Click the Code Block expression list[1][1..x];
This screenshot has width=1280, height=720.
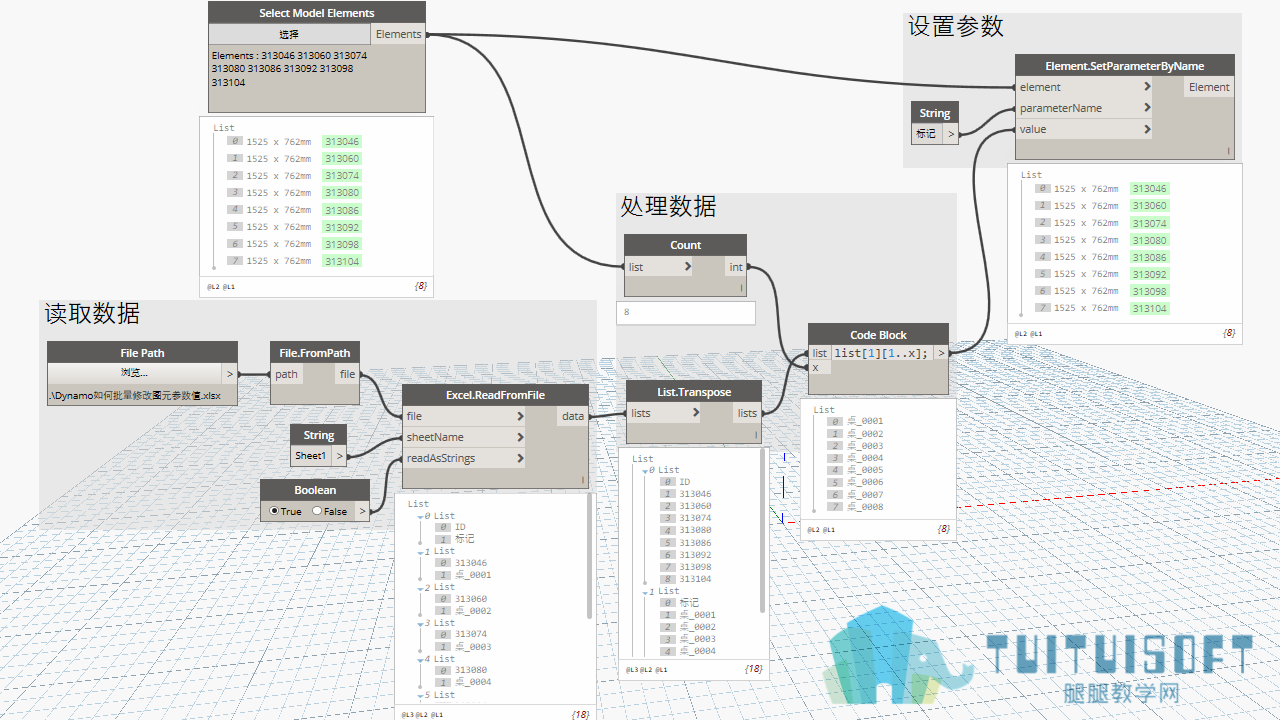click(881, 352)
